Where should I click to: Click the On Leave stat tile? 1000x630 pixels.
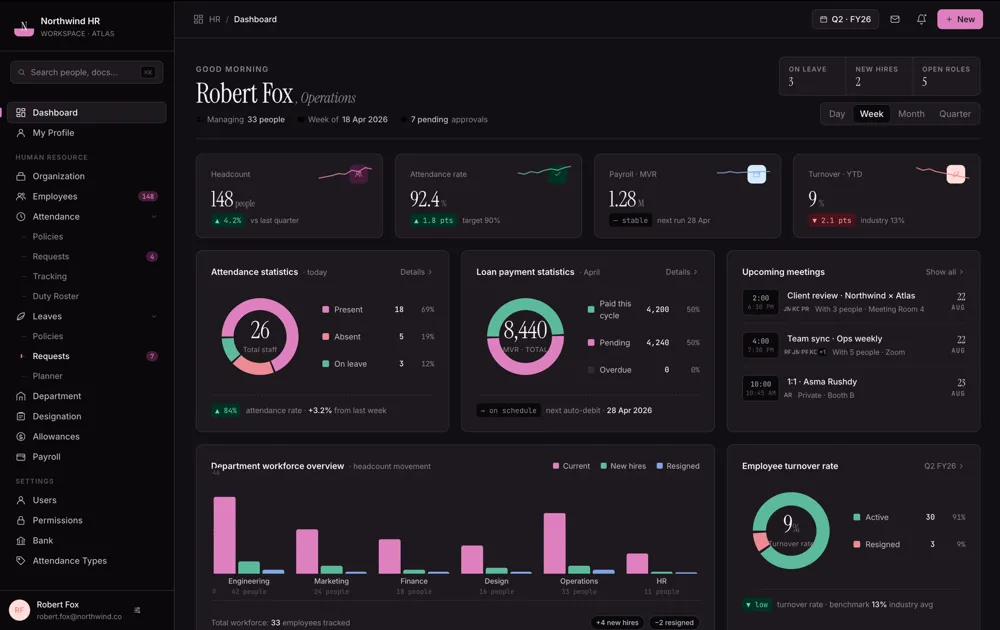[812, 76]
